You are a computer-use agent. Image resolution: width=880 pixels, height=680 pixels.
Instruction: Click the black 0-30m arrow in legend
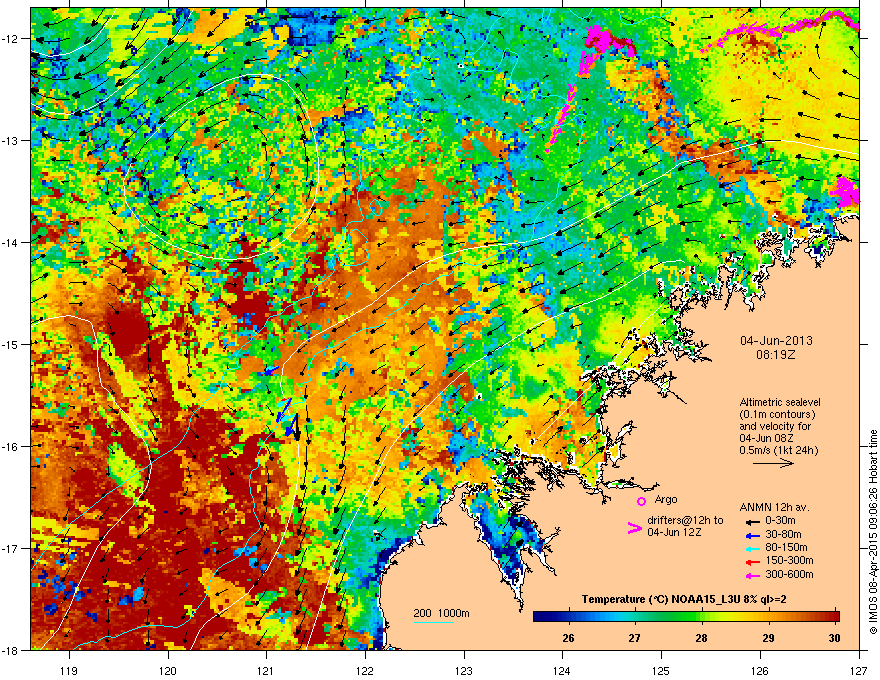click(752, 521)
